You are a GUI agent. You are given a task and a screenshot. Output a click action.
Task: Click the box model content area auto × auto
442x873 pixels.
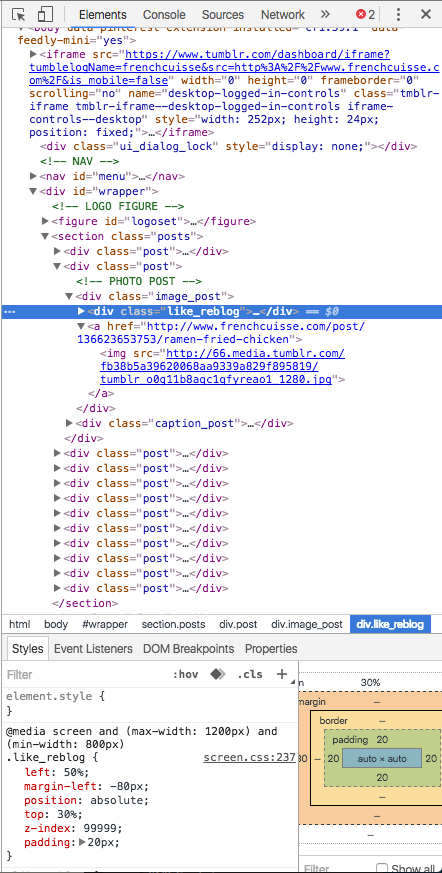click(x=382, y=758)
